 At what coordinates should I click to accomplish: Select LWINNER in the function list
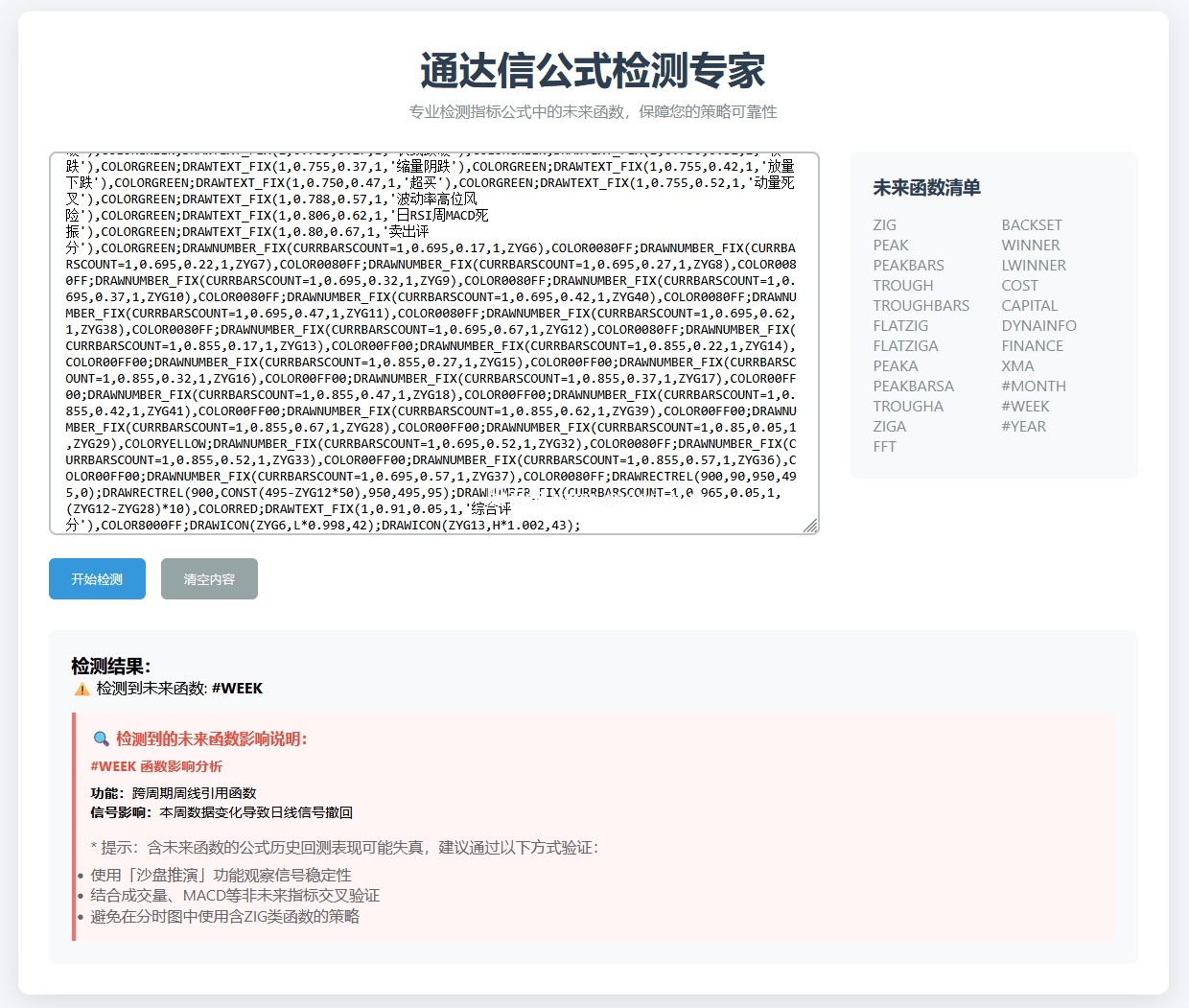pos(1034,266)
